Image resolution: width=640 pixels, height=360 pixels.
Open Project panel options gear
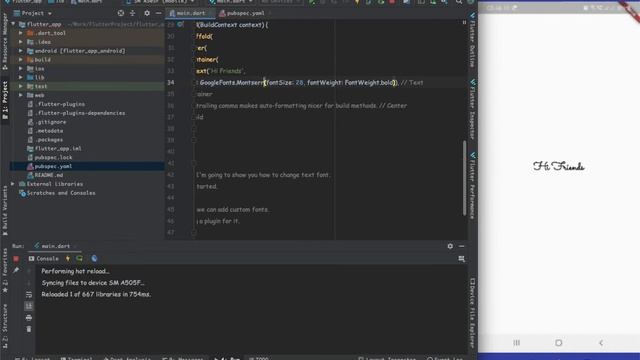[x=147, y=13]
